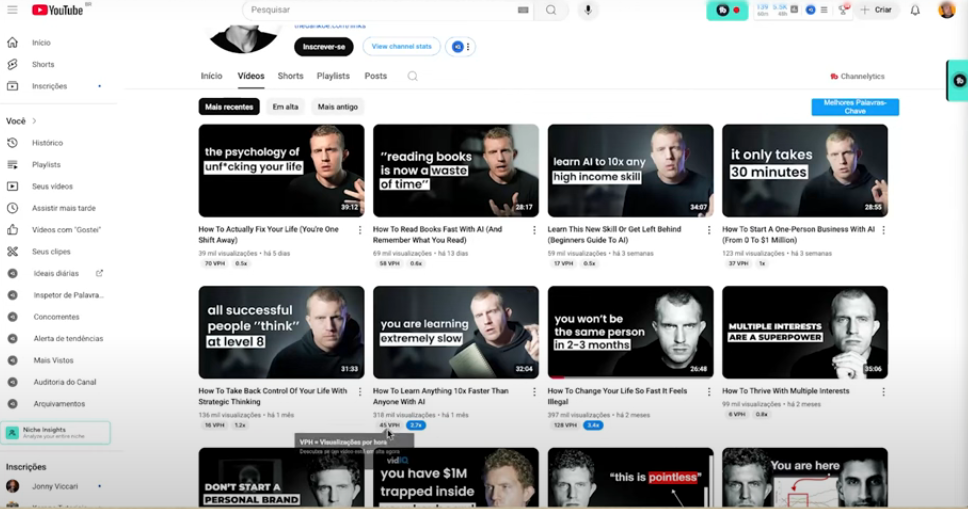Open options for How To Change Your Life video
Image resolution: width=968 pixels, height=509 pixels.
tap(709, 392)
